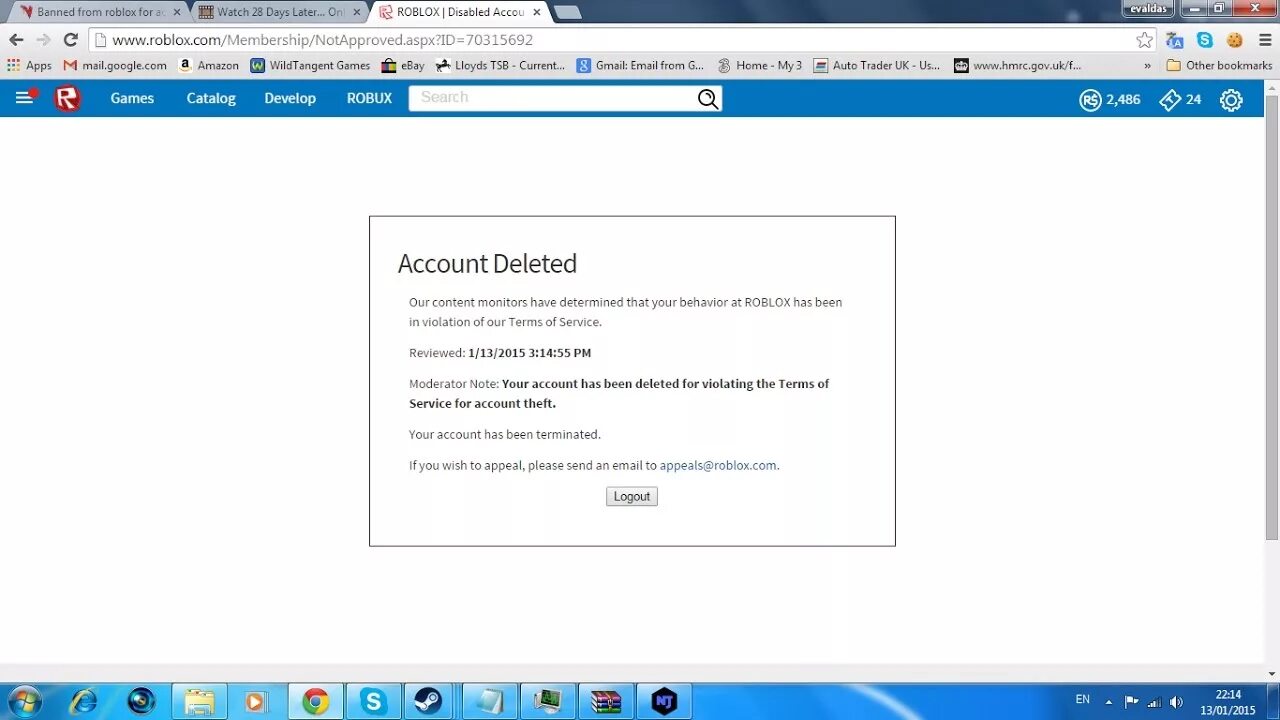Screen dimensions: 1280x720
Task: Click the cookie extension icon
Action: tap(1235, 40)
